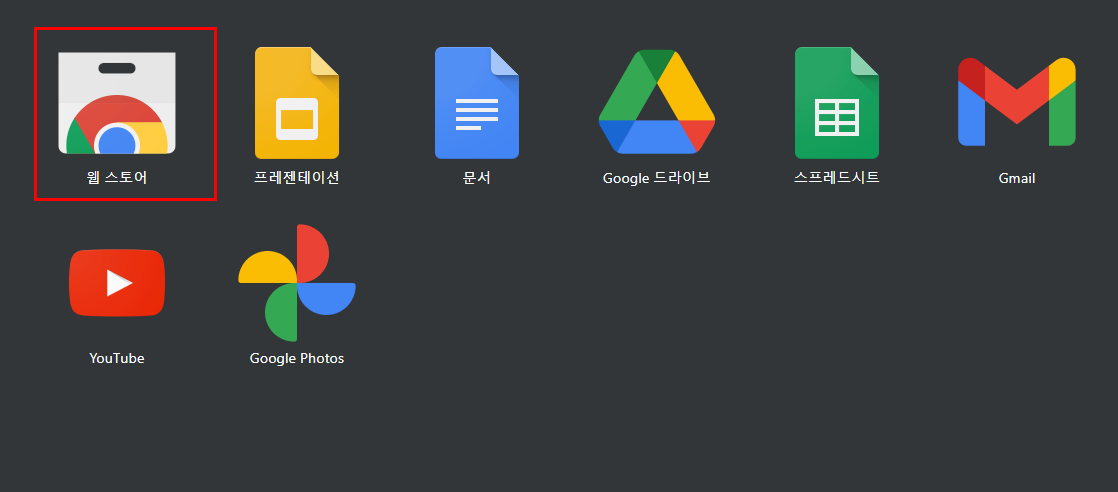The width and height of the screenshot is (1118, 492).
Task: Launch the Google Sheets 스프레드시트 icon
Action: point(837,103)
